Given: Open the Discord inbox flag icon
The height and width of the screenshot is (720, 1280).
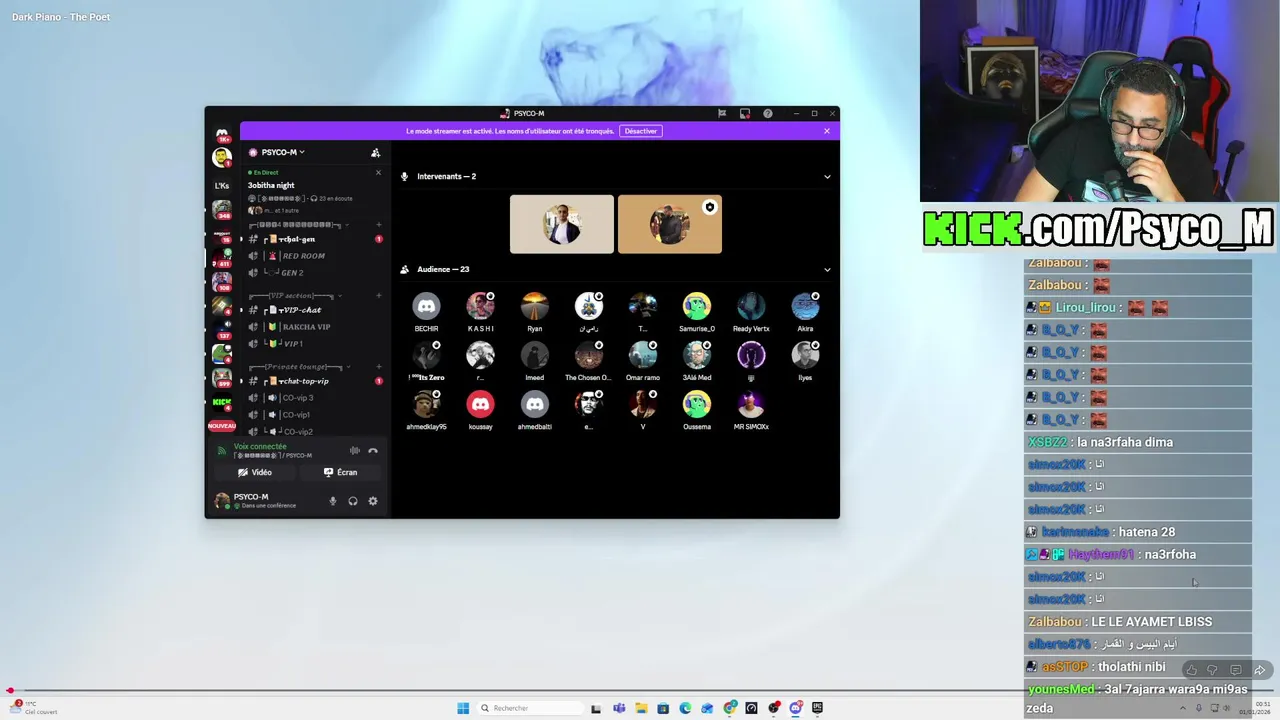Looking at the screenshot, I should (x=721, y=113).
